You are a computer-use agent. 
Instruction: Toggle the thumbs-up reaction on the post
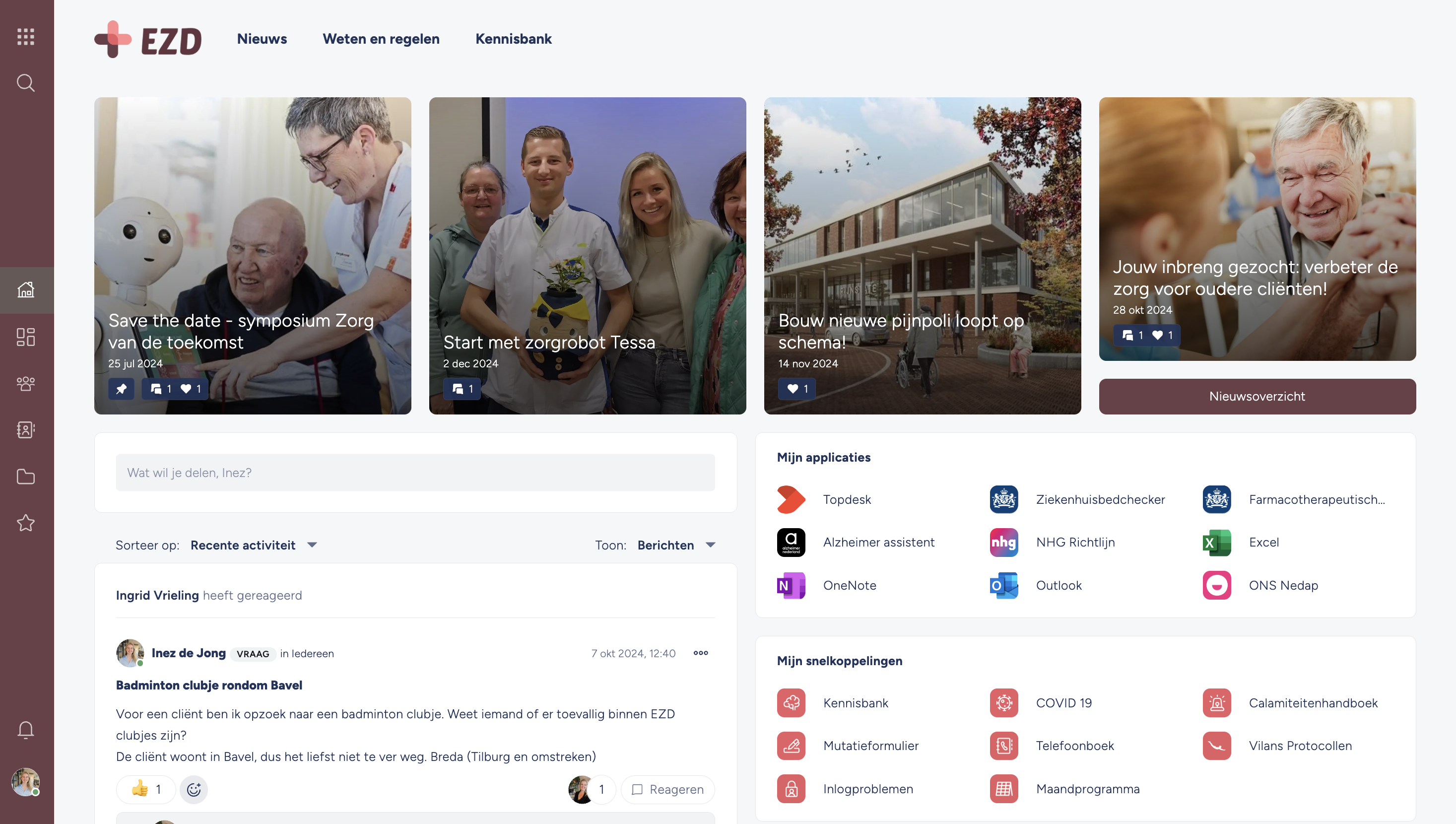click(146, 789)
